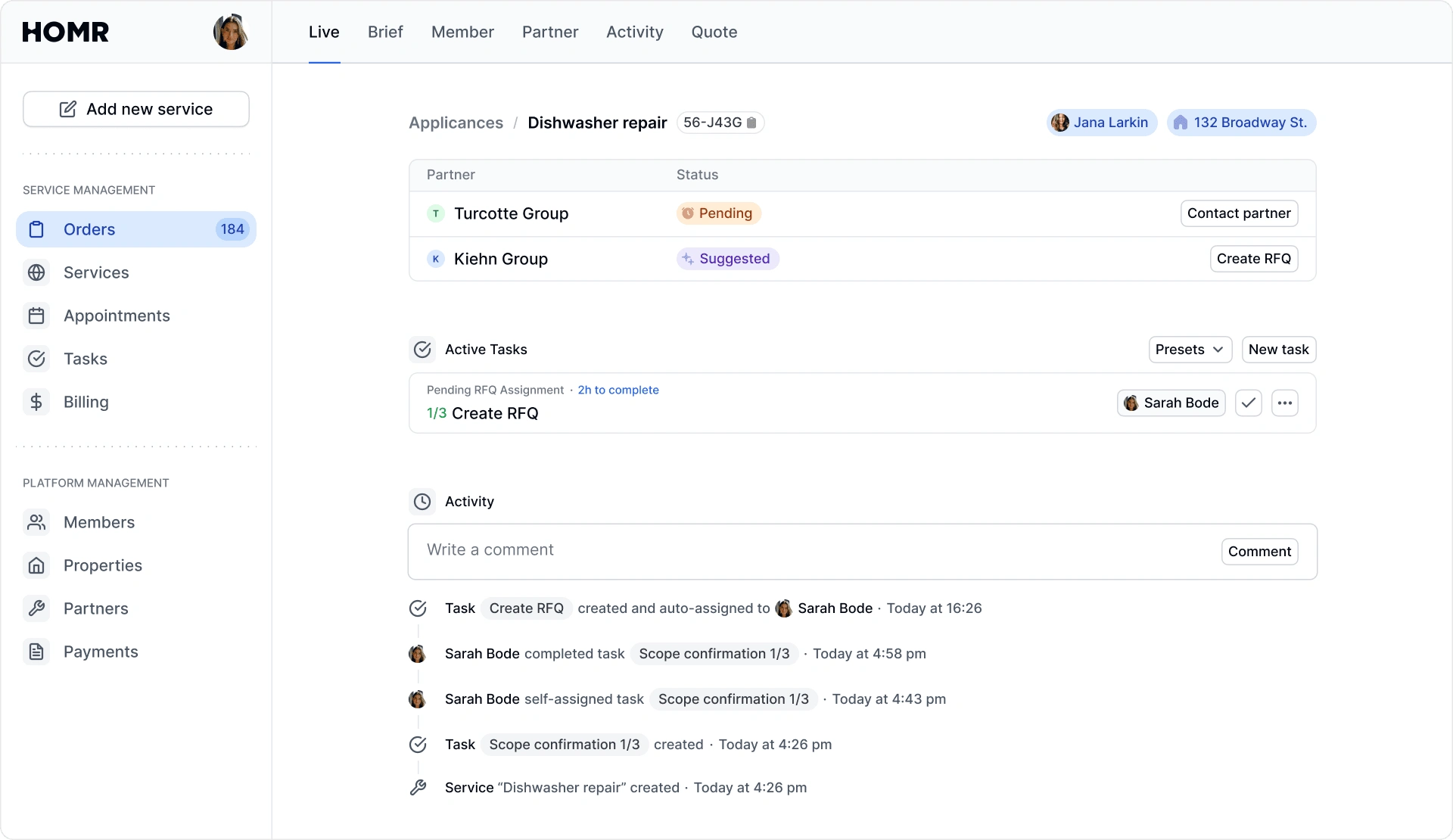Open Partners via the wrench icon
The image size is (1453, 840).
(x=36, y=608)
